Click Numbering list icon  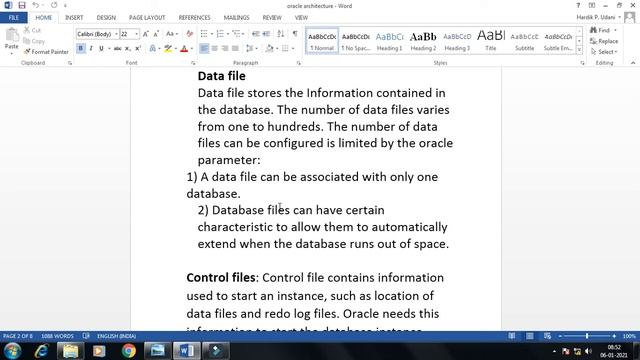(220, 34)
